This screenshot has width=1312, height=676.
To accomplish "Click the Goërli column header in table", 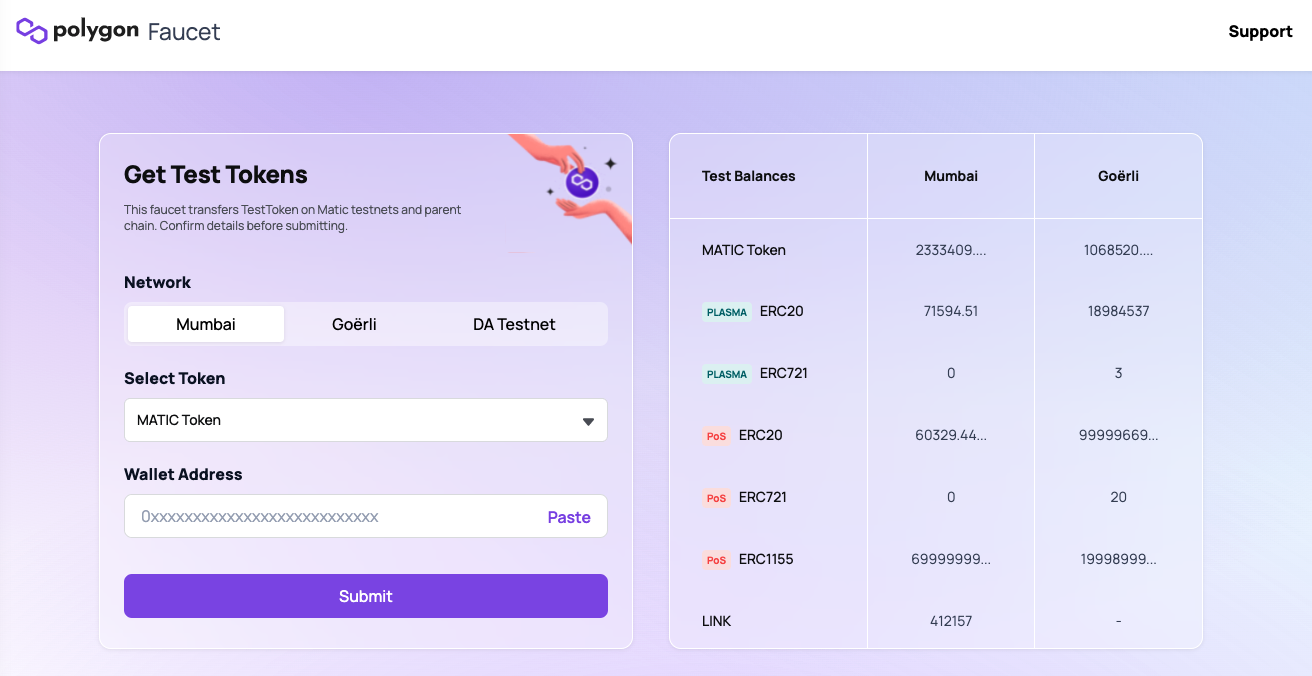I will click(1118, 176).
